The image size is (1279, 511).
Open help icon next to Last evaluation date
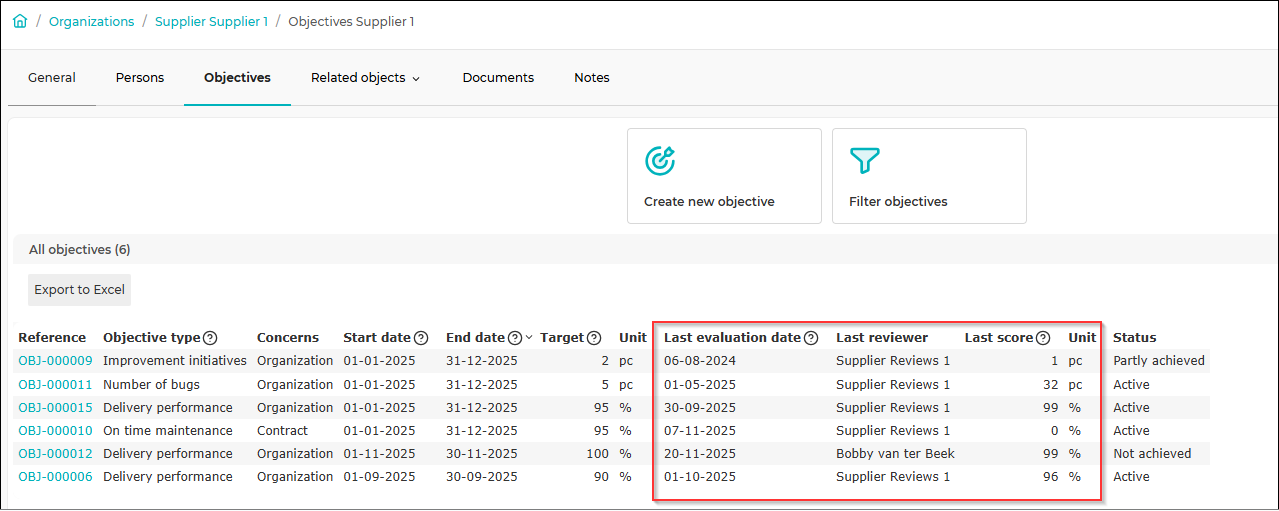(x=811, y=338)
